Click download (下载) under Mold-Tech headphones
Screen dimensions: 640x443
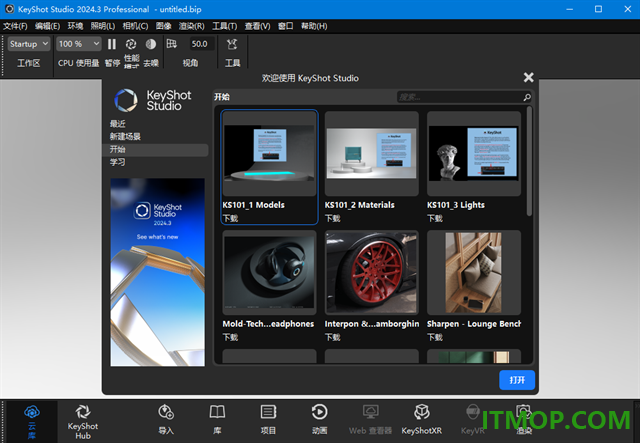[230, 337]
